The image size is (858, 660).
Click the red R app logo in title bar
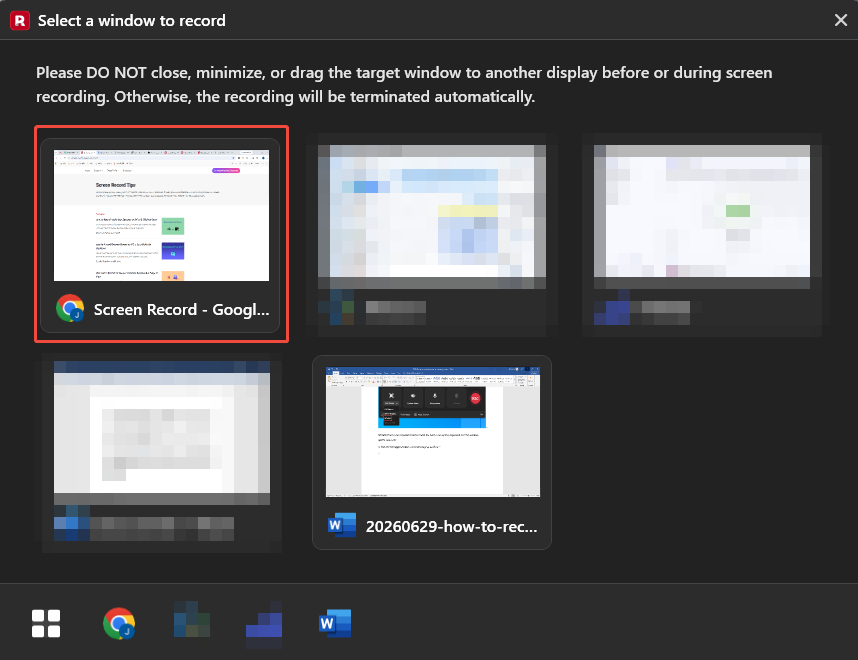click(20, 20)
